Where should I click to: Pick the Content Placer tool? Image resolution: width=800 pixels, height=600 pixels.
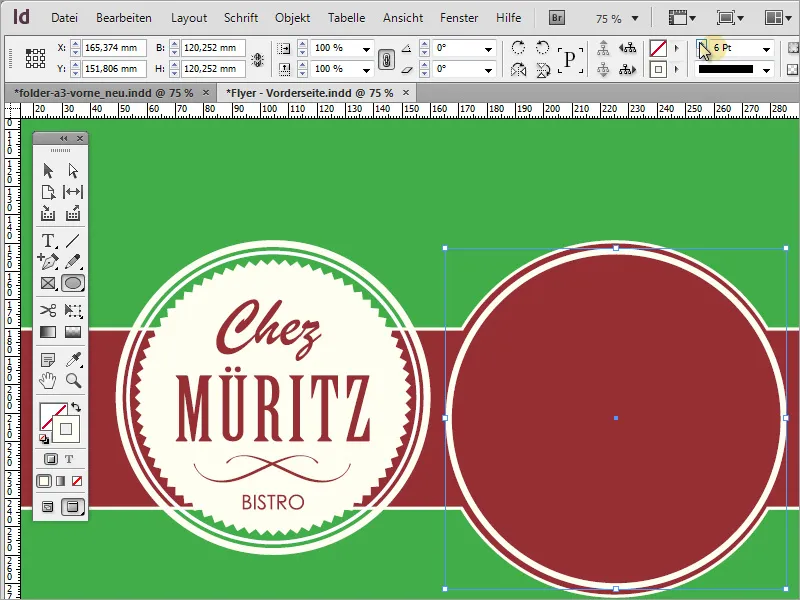pyautogui.click(x=73, y=213)
